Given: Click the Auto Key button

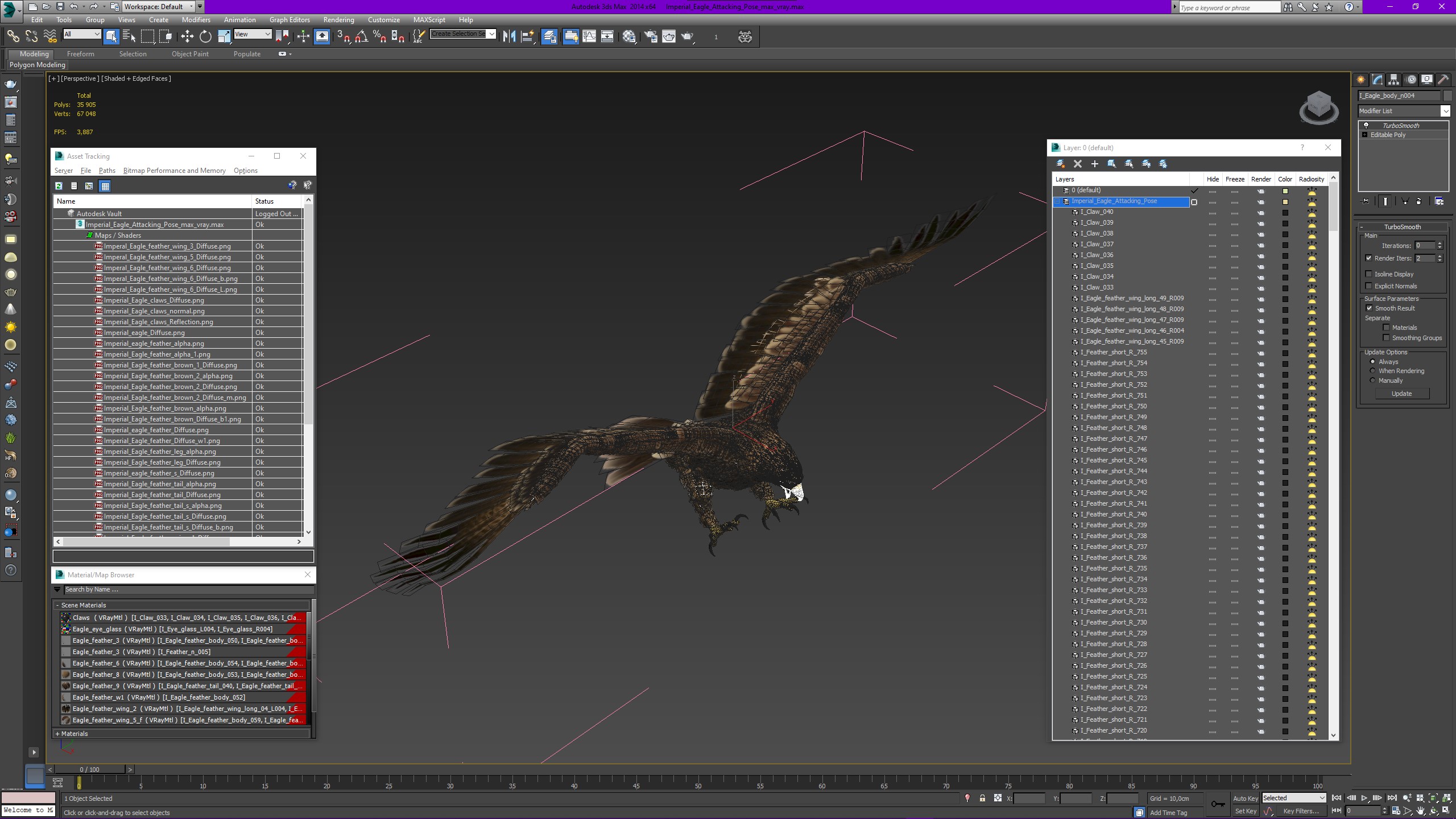Looking at the screenshot, I should (x=1245, y=799).
